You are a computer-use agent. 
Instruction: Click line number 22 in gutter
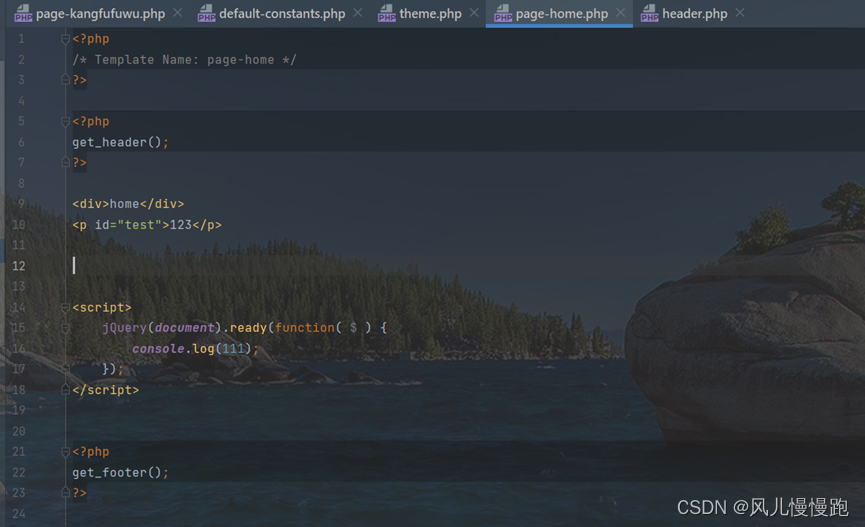19,472
